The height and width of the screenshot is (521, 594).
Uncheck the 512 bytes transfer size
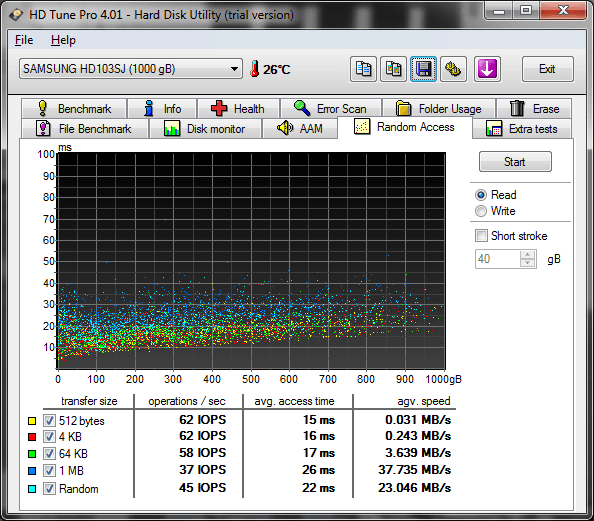coord(49,420)
